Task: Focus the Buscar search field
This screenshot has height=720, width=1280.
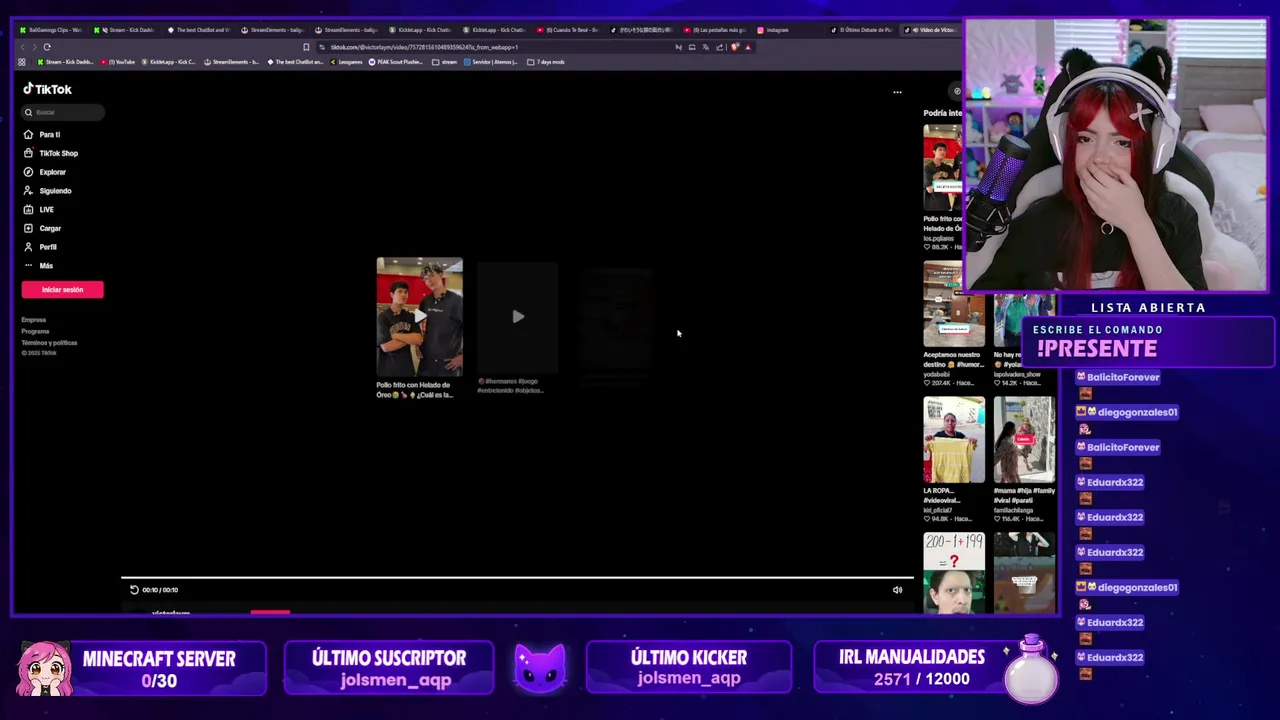Action: tap(63, 112)
